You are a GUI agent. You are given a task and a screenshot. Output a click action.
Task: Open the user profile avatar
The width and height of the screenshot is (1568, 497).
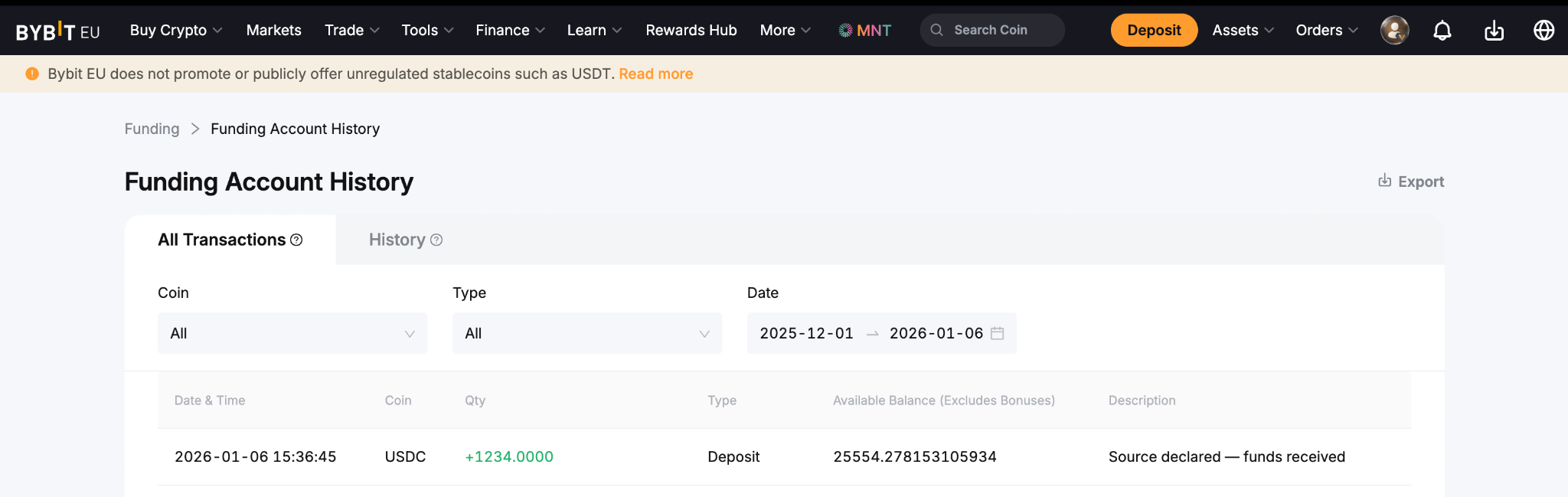[1394, 31]
